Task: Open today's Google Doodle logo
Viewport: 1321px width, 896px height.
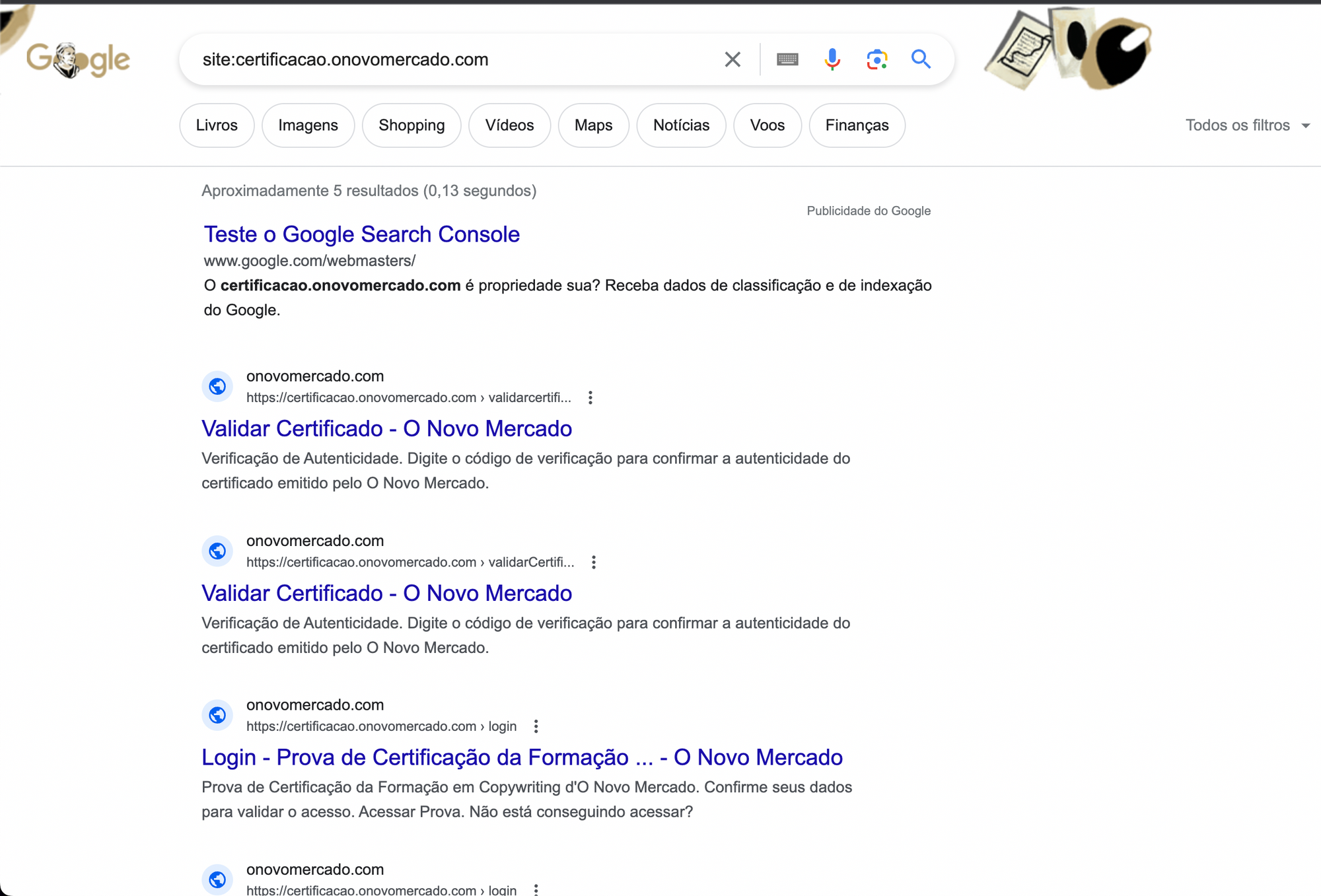Action: (x=77, y=59)
